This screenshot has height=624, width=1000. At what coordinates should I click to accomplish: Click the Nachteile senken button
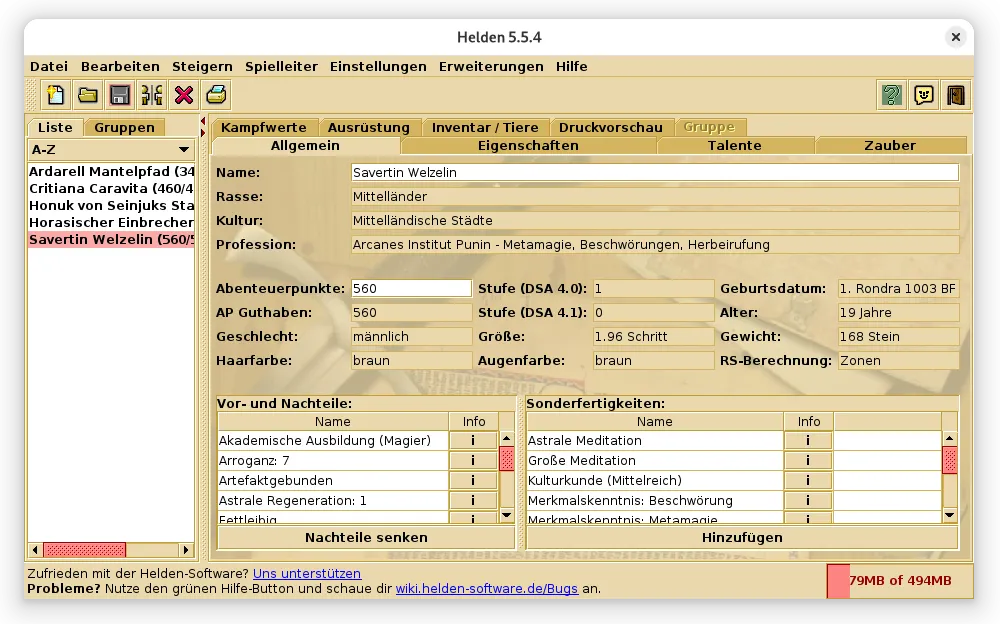pyautogui.click(x=366, y=537)
